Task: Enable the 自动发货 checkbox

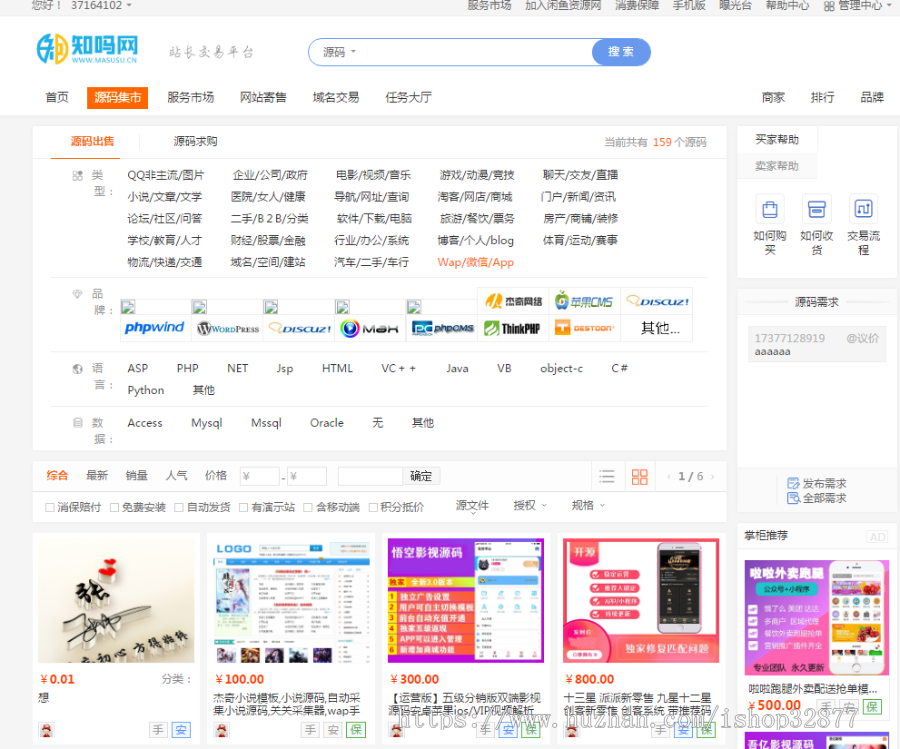Action: (x=179, y=507)
